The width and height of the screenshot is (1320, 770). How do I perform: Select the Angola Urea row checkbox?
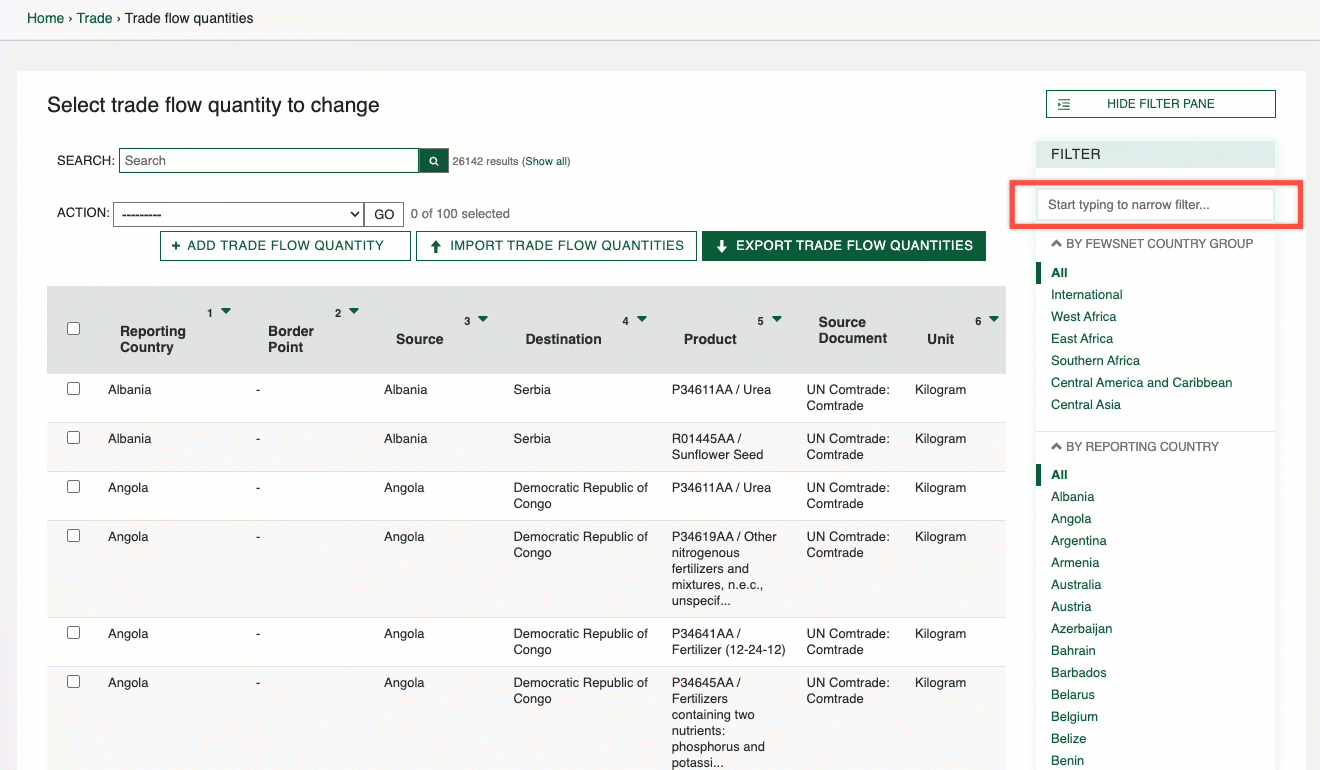73,487
